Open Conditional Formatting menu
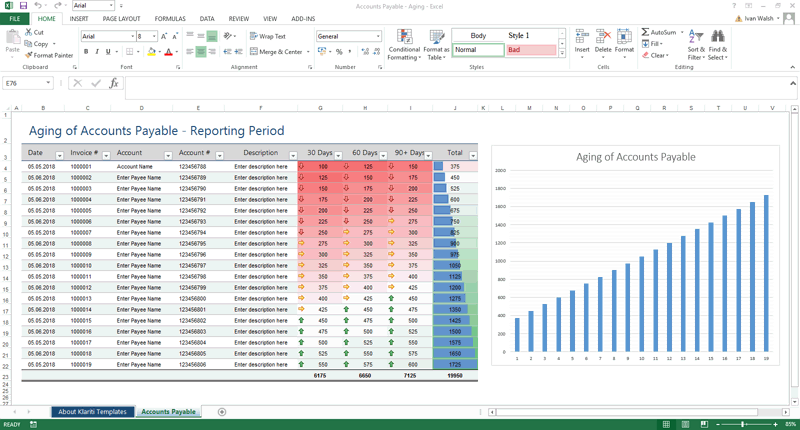 click(404, 38)
